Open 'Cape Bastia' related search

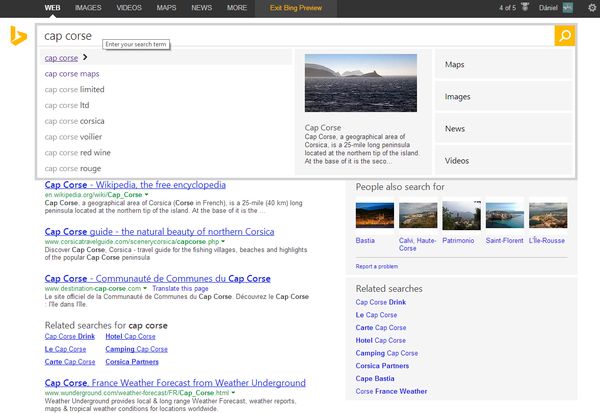pos(375,379)
